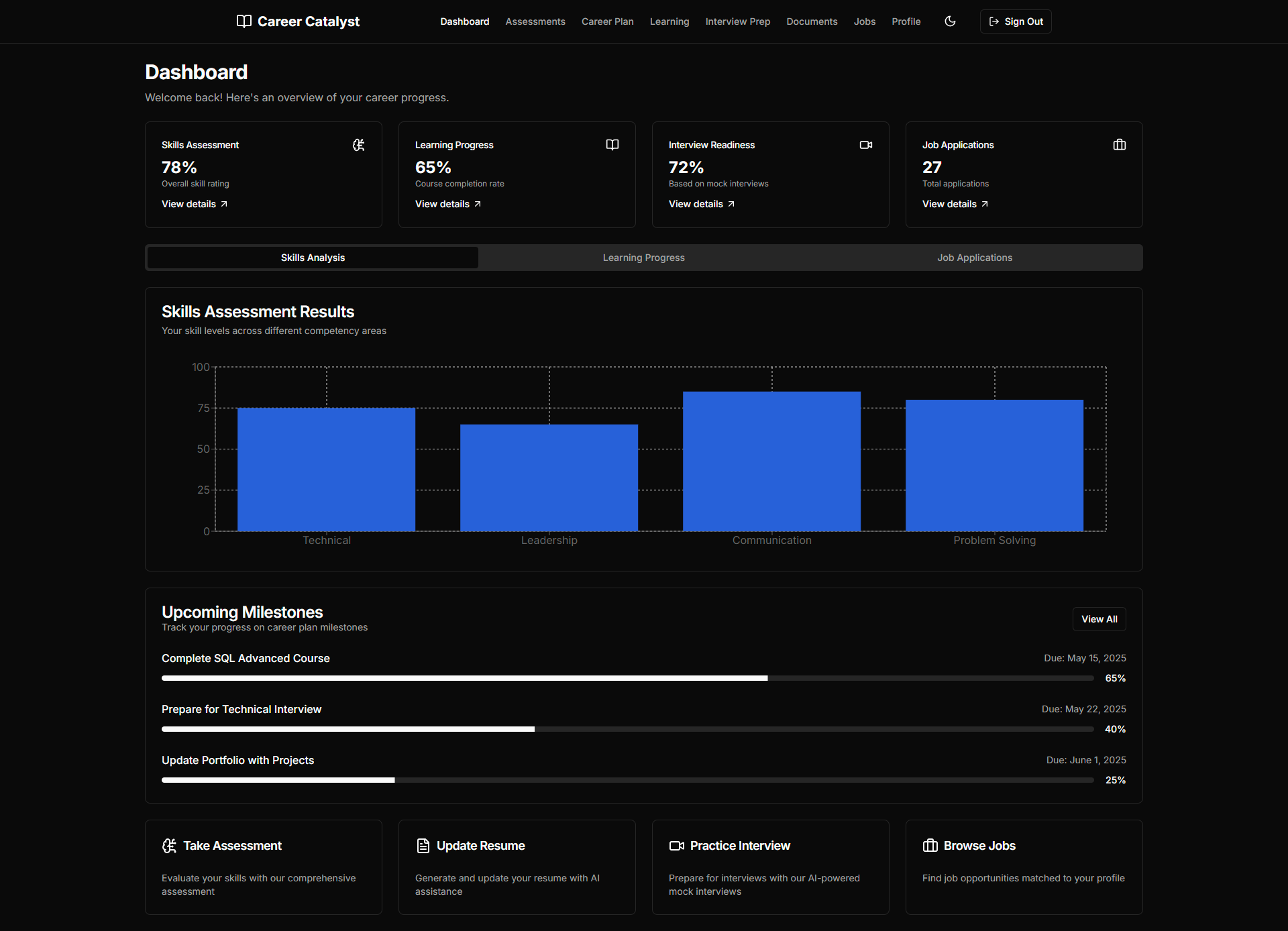This screenshot has height=931, width=1288.
Task: Click the Technical bar in the chart
Action: click(326, 470)
